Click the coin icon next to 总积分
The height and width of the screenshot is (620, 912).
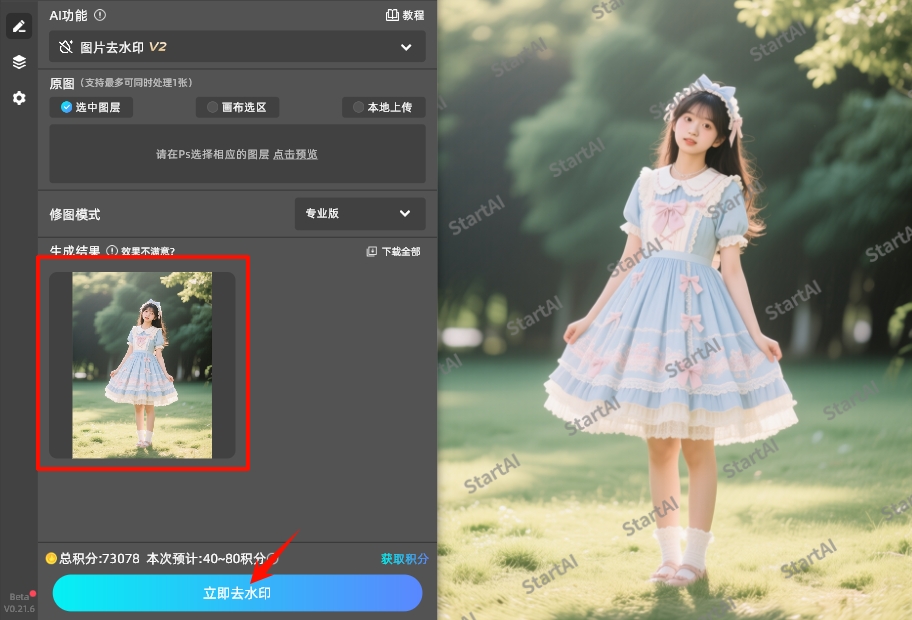(x=49, y=559)
